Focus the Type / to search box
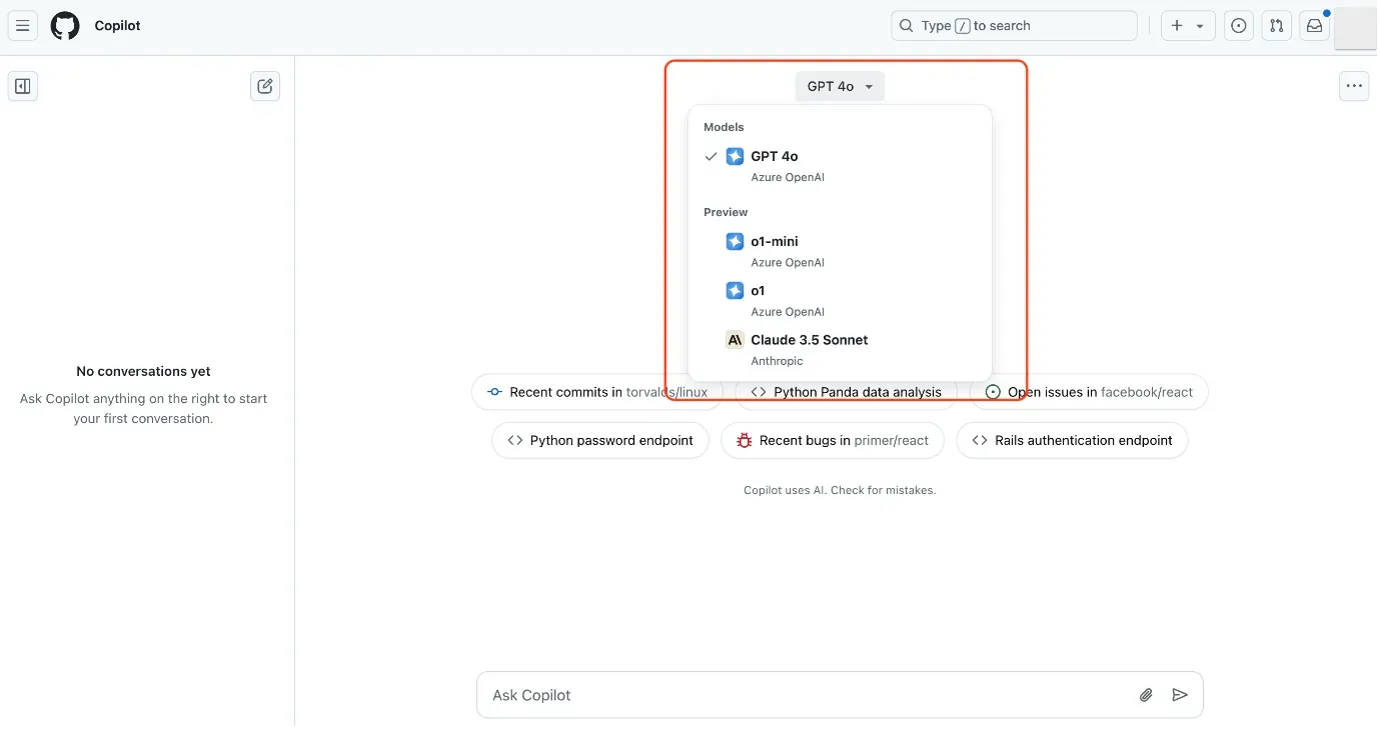Screen dimensions: 1381x730 [1013, 26]
